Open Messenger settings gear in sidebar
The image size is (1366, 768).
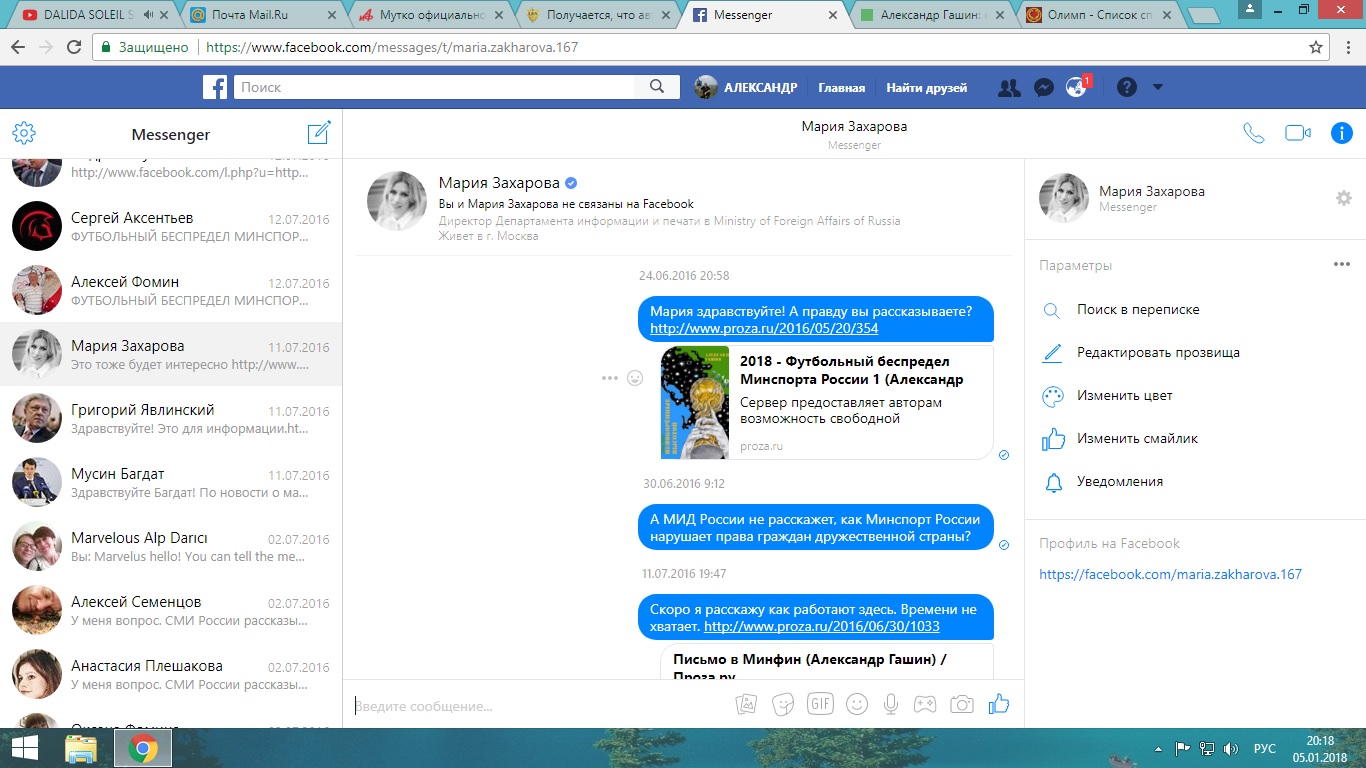(24, 134)
